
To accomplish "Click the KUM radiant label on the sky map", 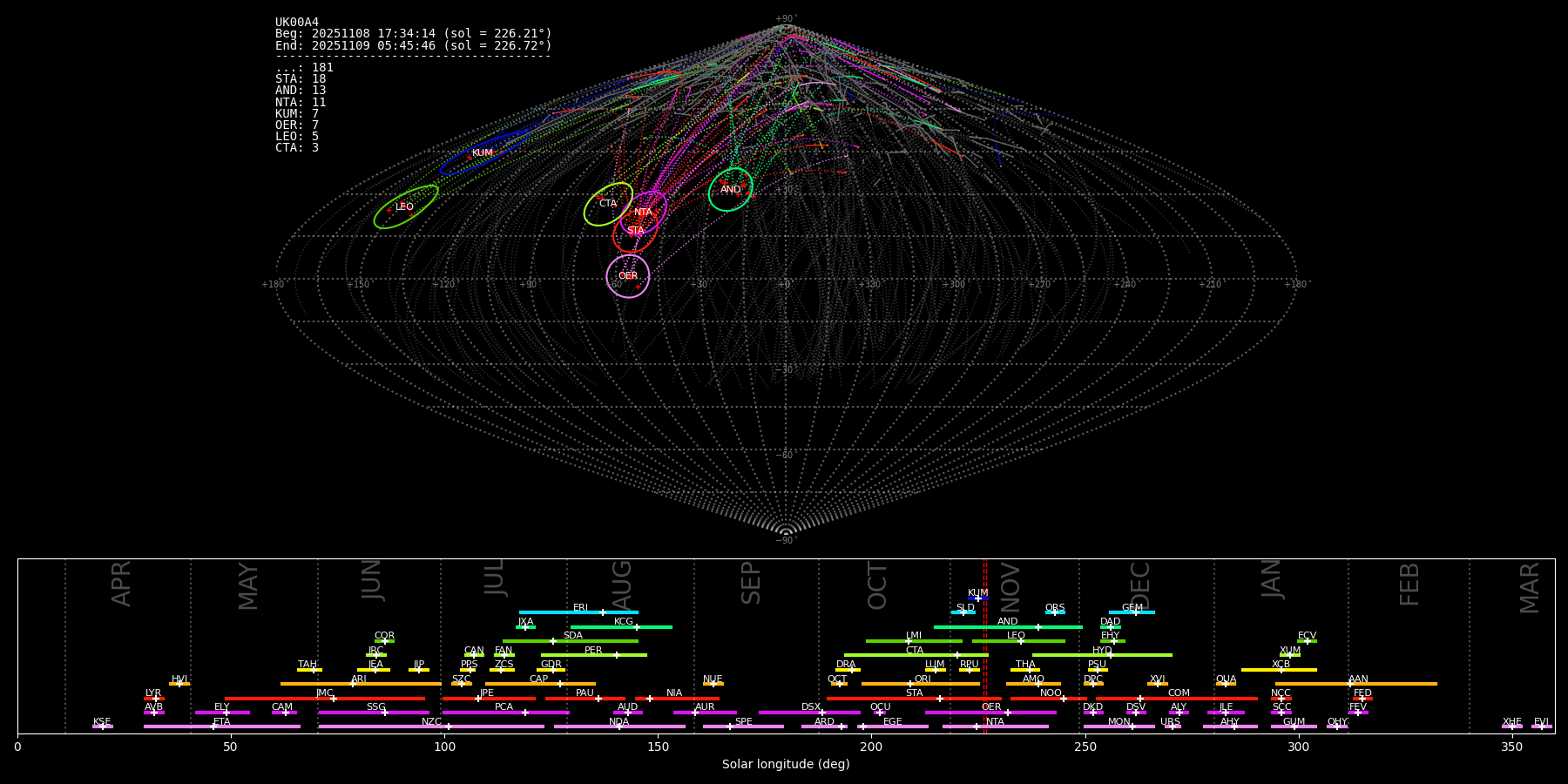I will pos(482,153).
